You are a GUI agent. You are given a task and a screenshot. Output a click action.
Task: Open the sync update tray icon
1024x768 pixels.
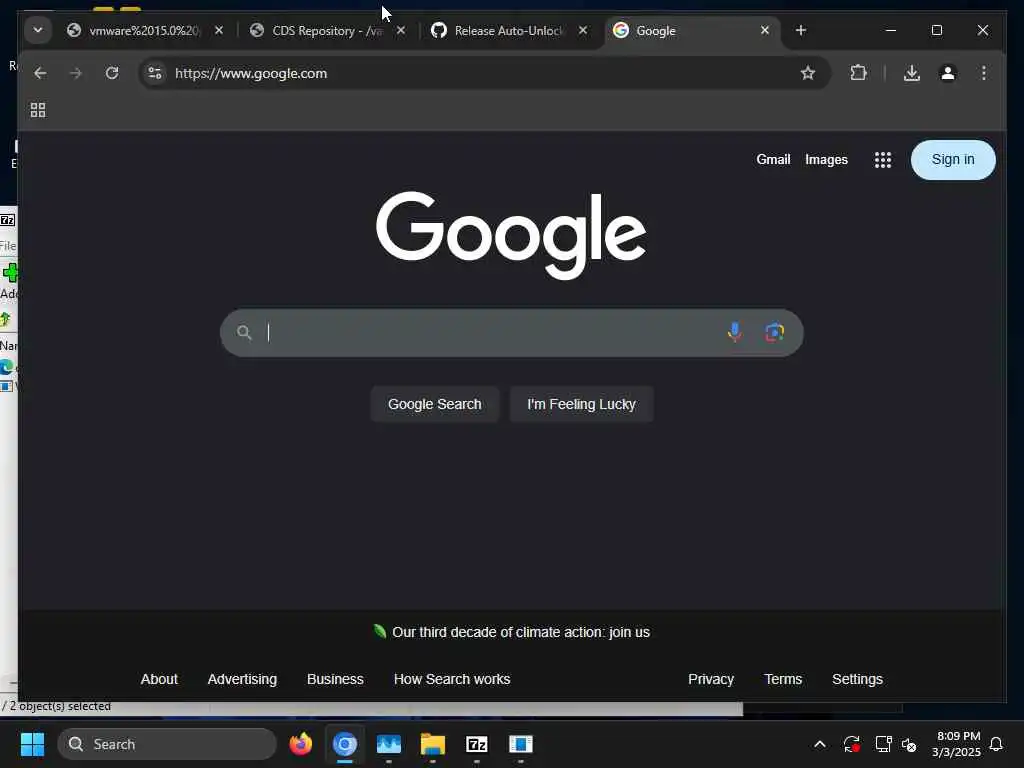(851, 744)
